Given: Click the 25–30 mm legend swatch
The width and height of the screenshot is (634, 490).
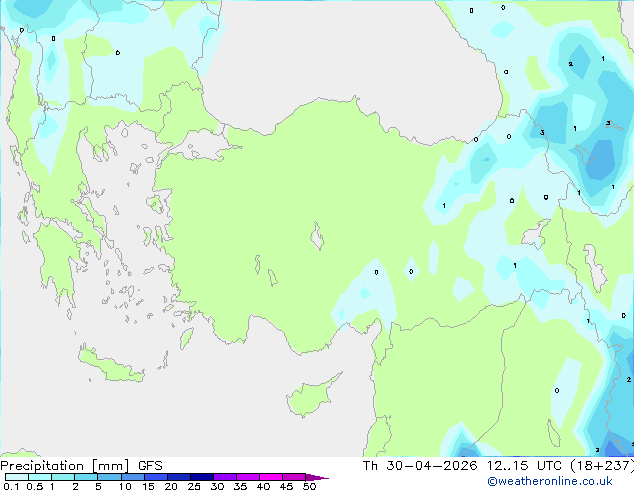Looking at the screenshot, I should 202,477.
